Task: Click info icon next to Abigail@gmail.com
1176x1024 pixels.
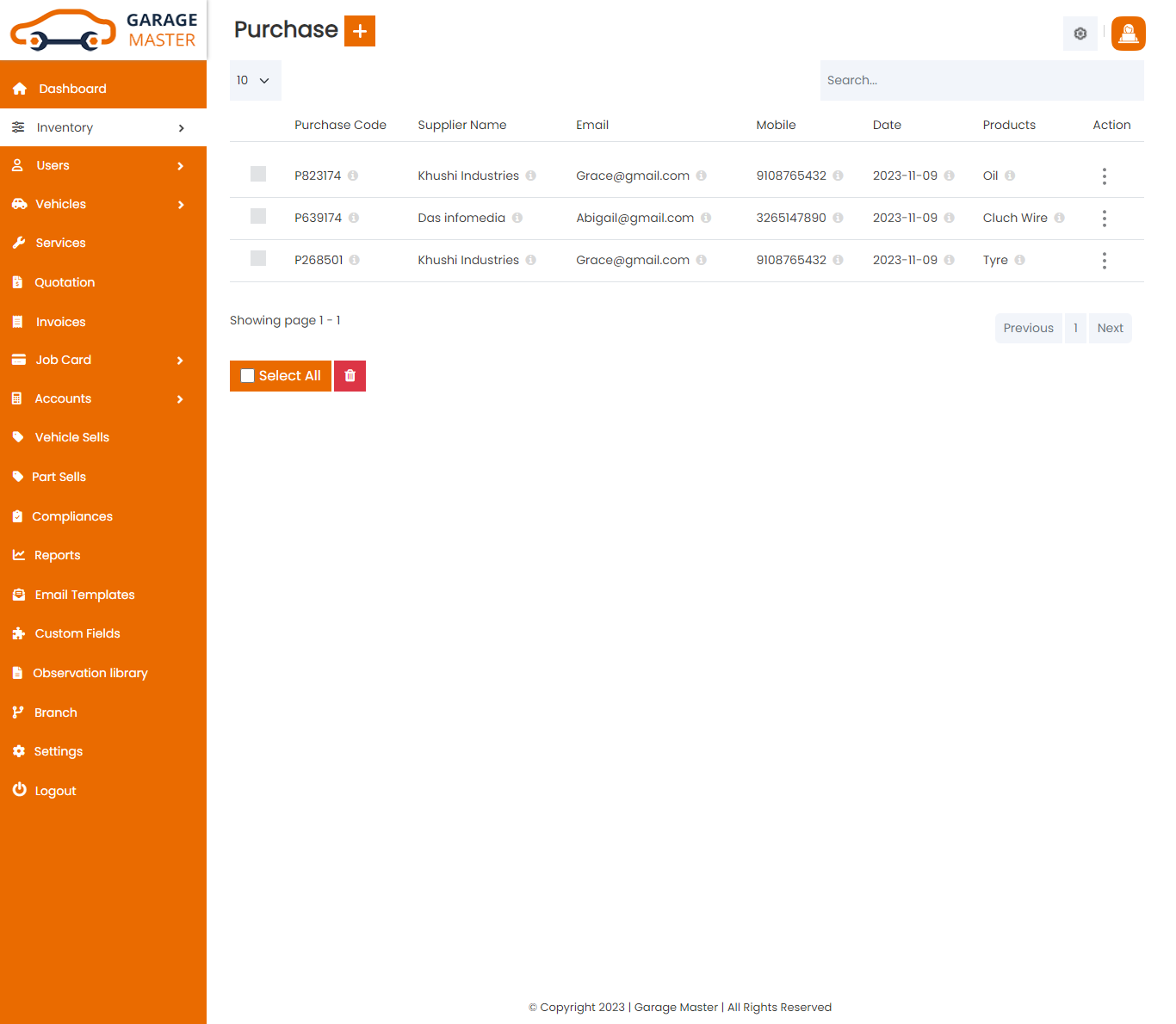Action: pyautogui.click(x=706, y=218)
